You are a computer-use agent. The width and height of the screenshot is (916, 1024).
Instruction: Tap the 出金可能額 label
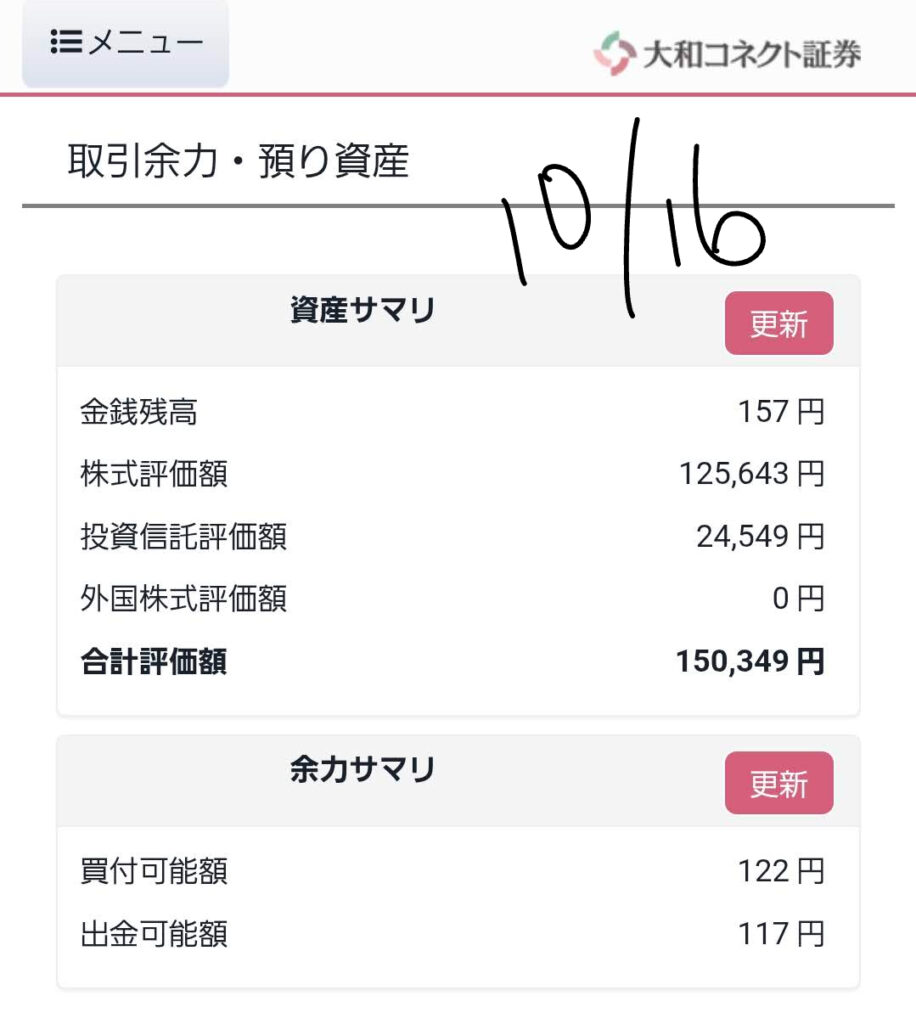pos(154,934)
